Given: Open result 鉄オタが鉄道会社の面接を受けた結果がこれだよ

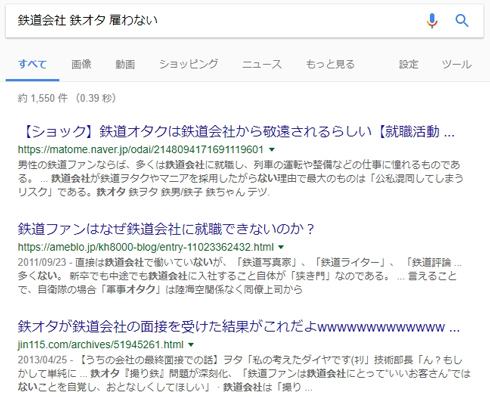Looking at the screenshot, I should pyautogui.click(x=239, y=327).
